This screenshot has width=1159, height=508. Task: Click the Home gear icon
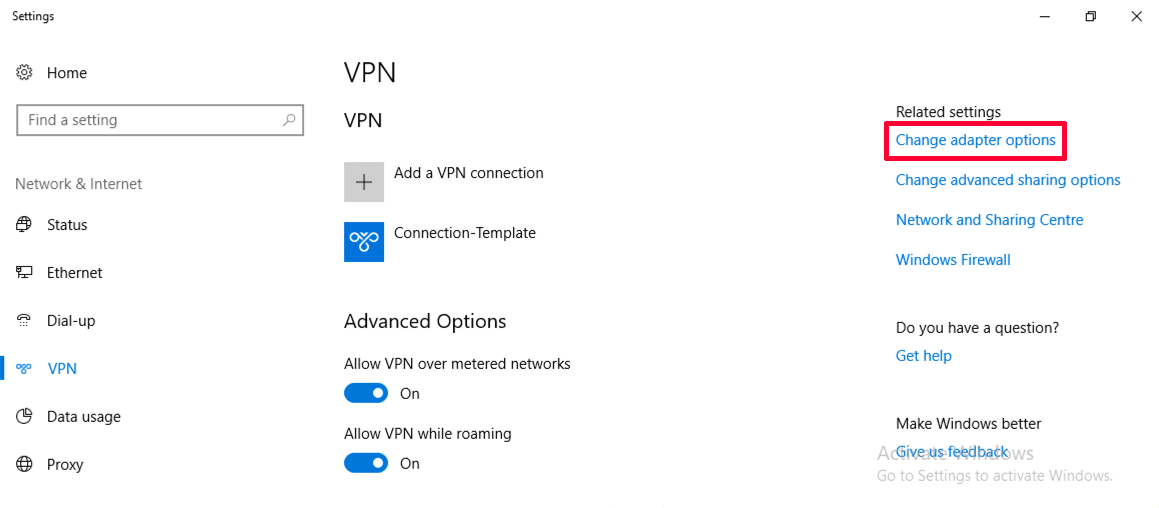(24, 72)
